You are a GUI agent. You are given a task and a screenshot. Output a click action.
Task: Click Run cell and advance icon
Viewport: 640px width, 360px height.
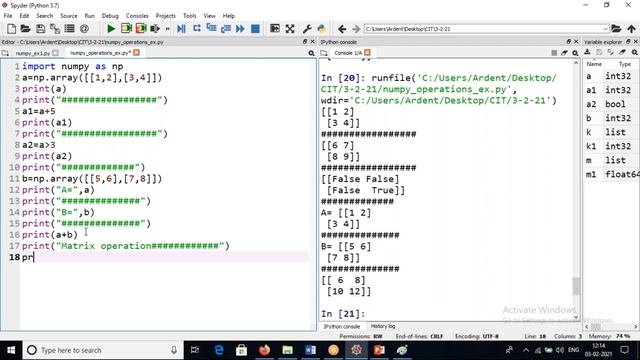point(141,29)
